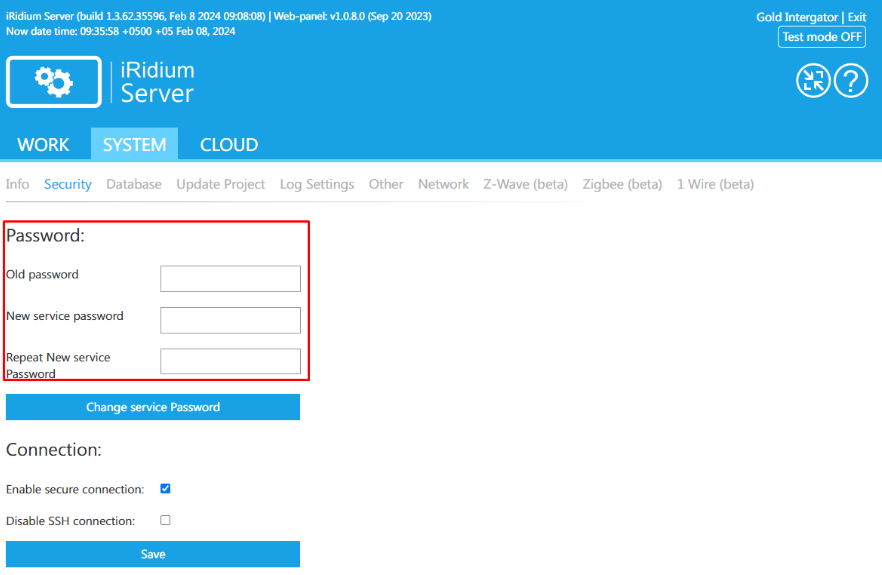Open Log Settings section
This screenshot has height=575, width=882.
[x=317, y=184]
